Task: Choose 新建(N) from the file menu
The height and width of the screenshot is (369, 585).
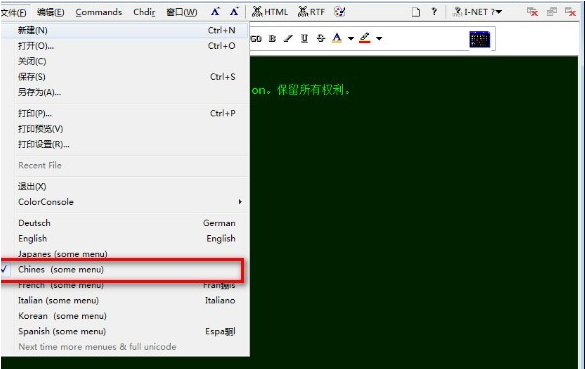Action: [x=125, y=30]
